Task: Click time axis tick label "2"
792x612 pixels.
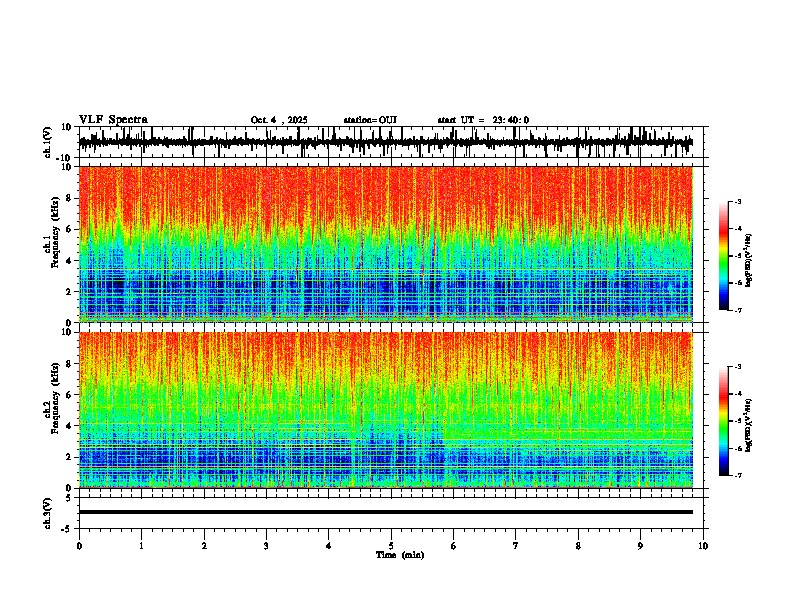Action: click(x=204, y=546)
